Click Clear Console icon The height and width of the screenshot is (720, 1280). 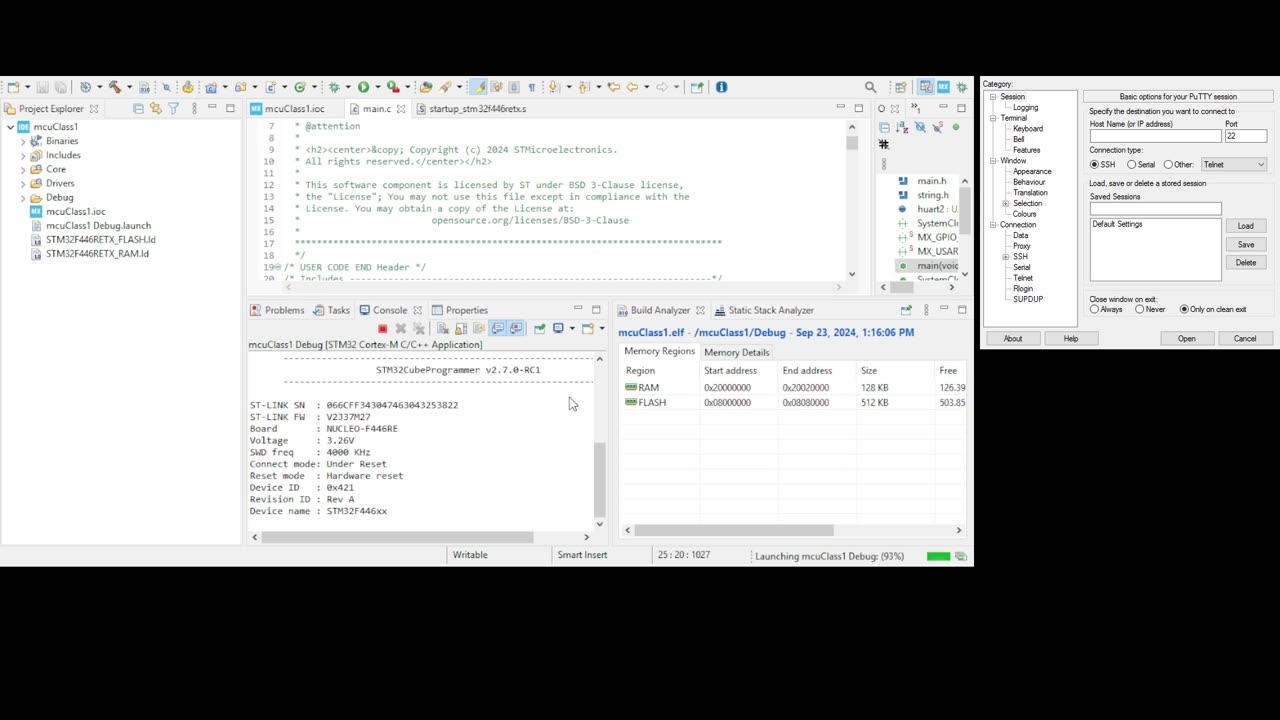pyautogui.click(x=443, y=328)
